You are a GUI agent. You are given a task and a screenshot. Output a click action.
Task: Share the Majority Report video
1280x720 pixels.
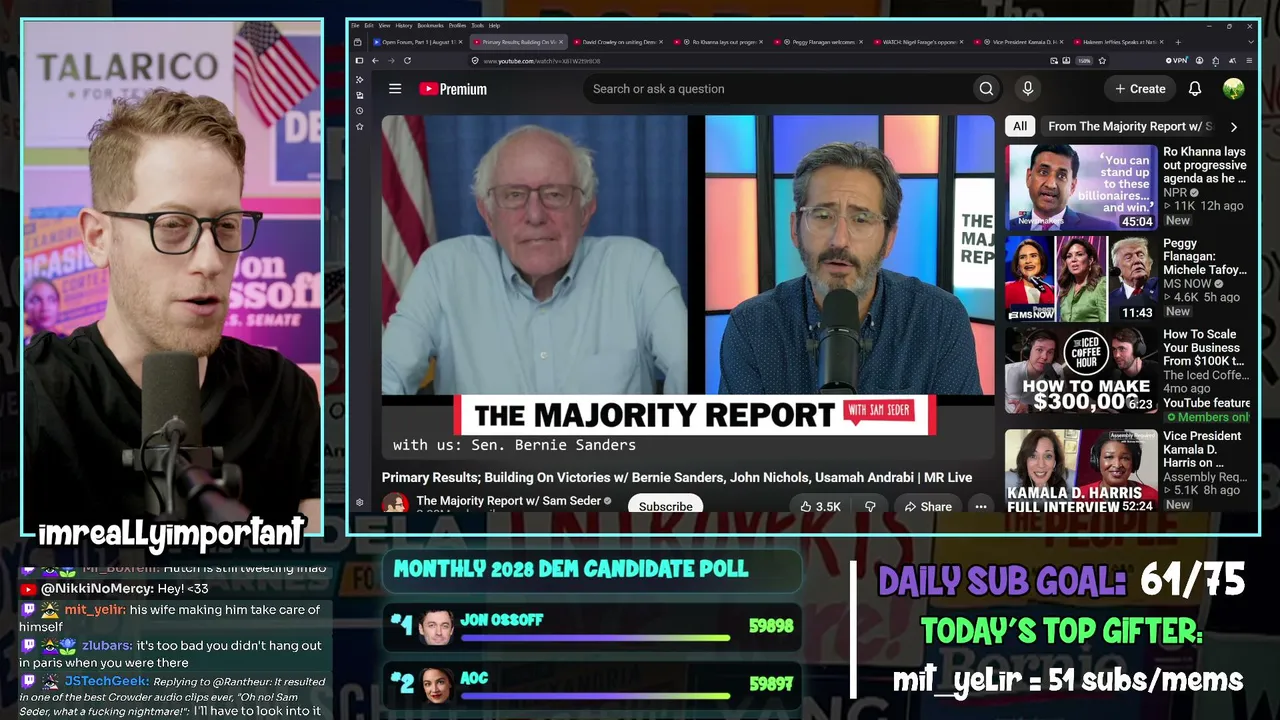point(928,507)
